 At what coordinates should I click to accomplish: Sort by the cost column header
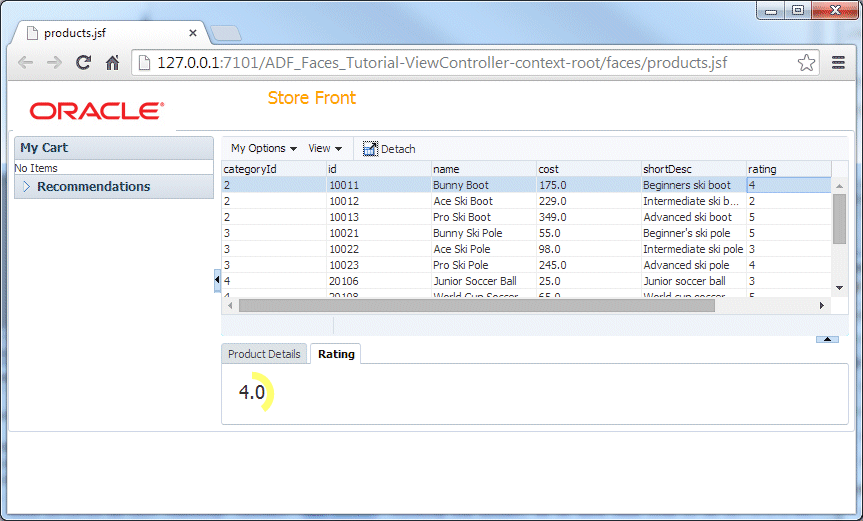click(588, 169)
